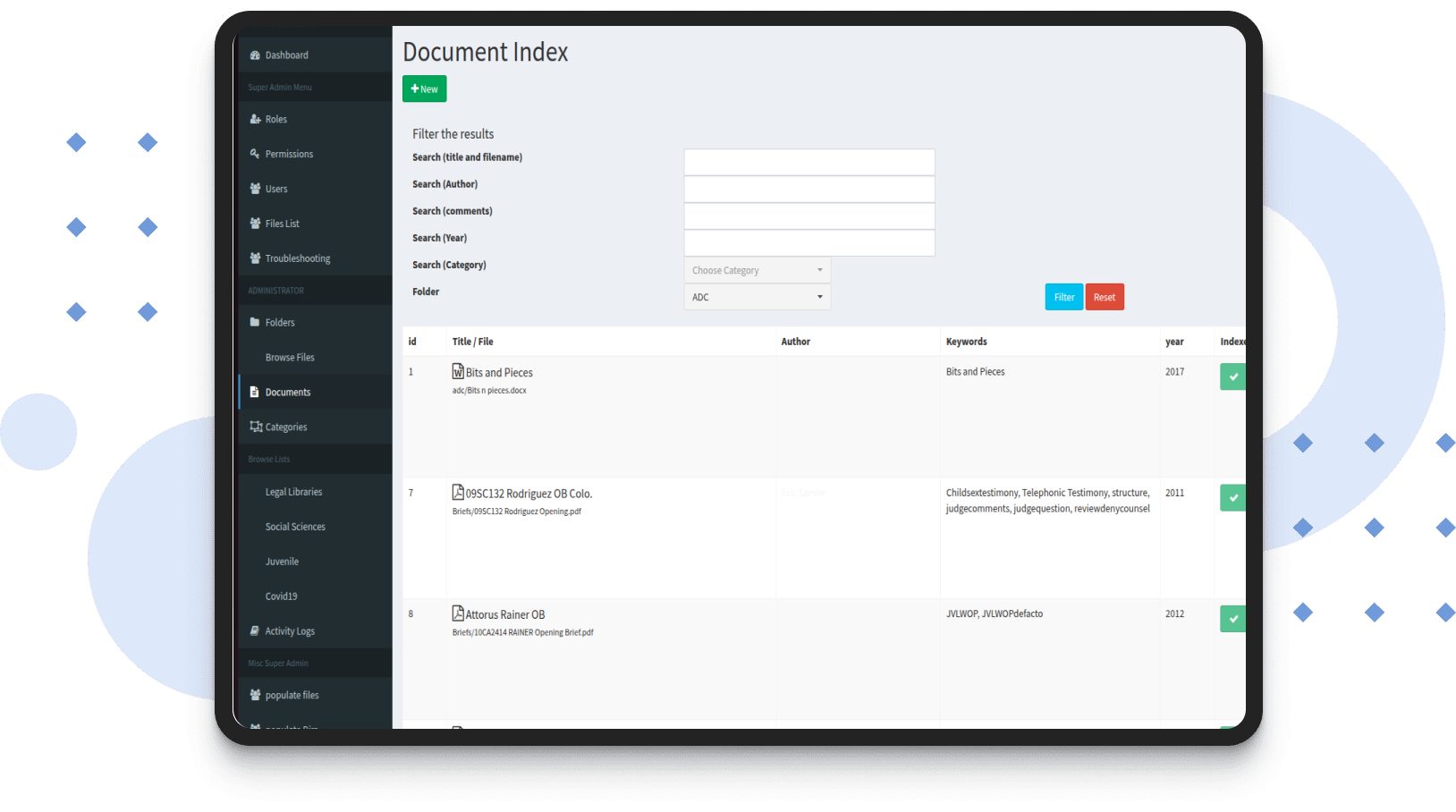
Task: Open Users menu item
Action: [x=315, y=189]
